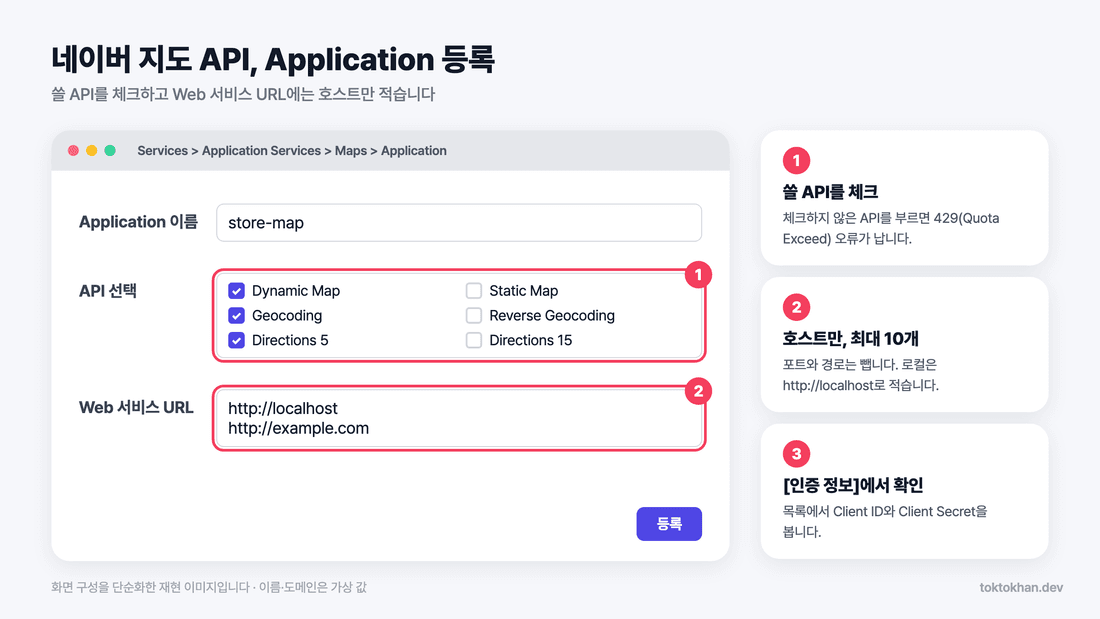Click the '[인증 정보]에서 확인' card heading

point(852,485)
